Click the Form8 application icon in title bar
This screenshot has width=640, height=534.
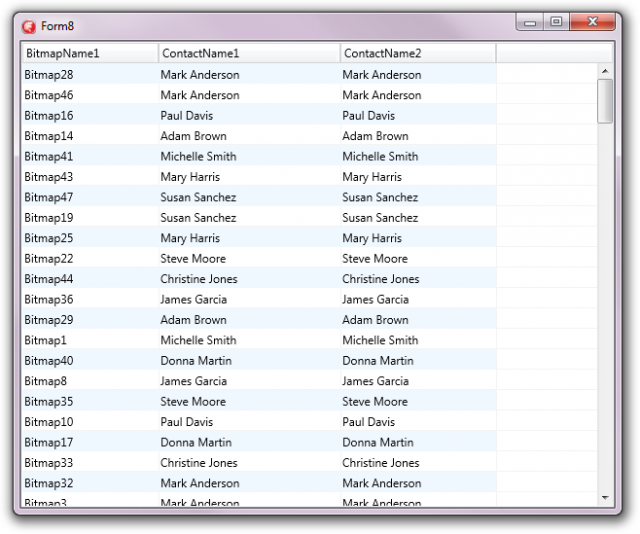29,27
